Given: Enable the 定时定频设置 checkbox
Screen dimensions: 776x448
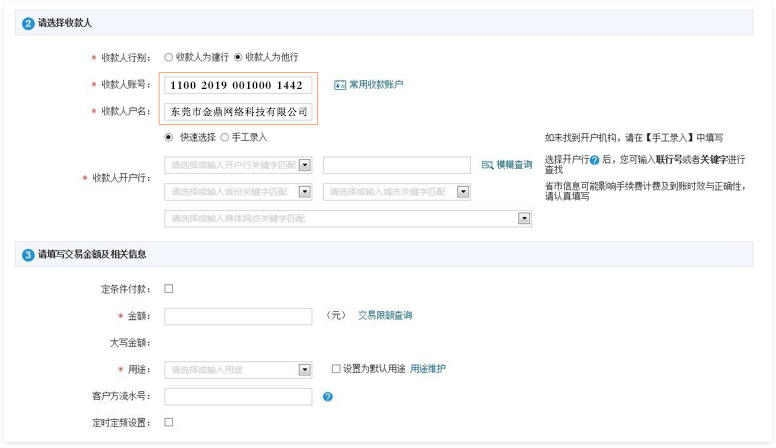Looking at the screenshot, I should click(x=168, y=422).
